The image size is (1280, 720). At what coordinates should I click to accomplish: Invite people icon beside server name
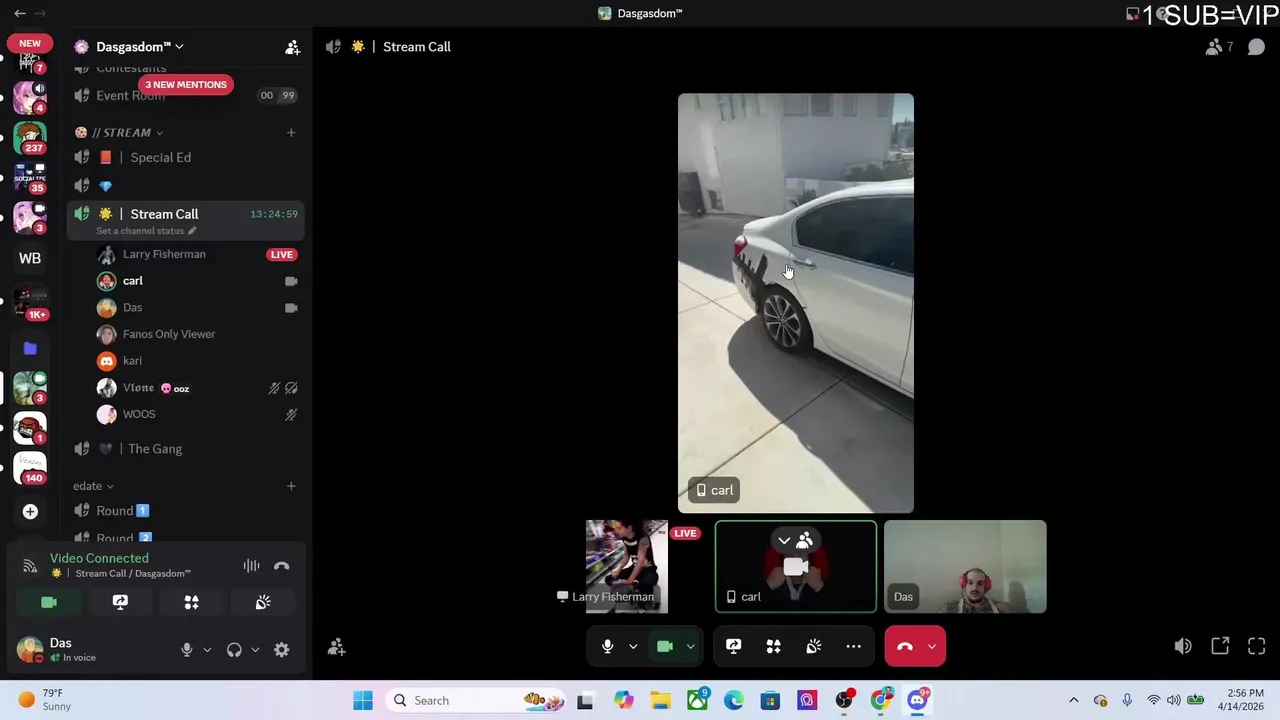pyautogui.click(x=292, y=47)
